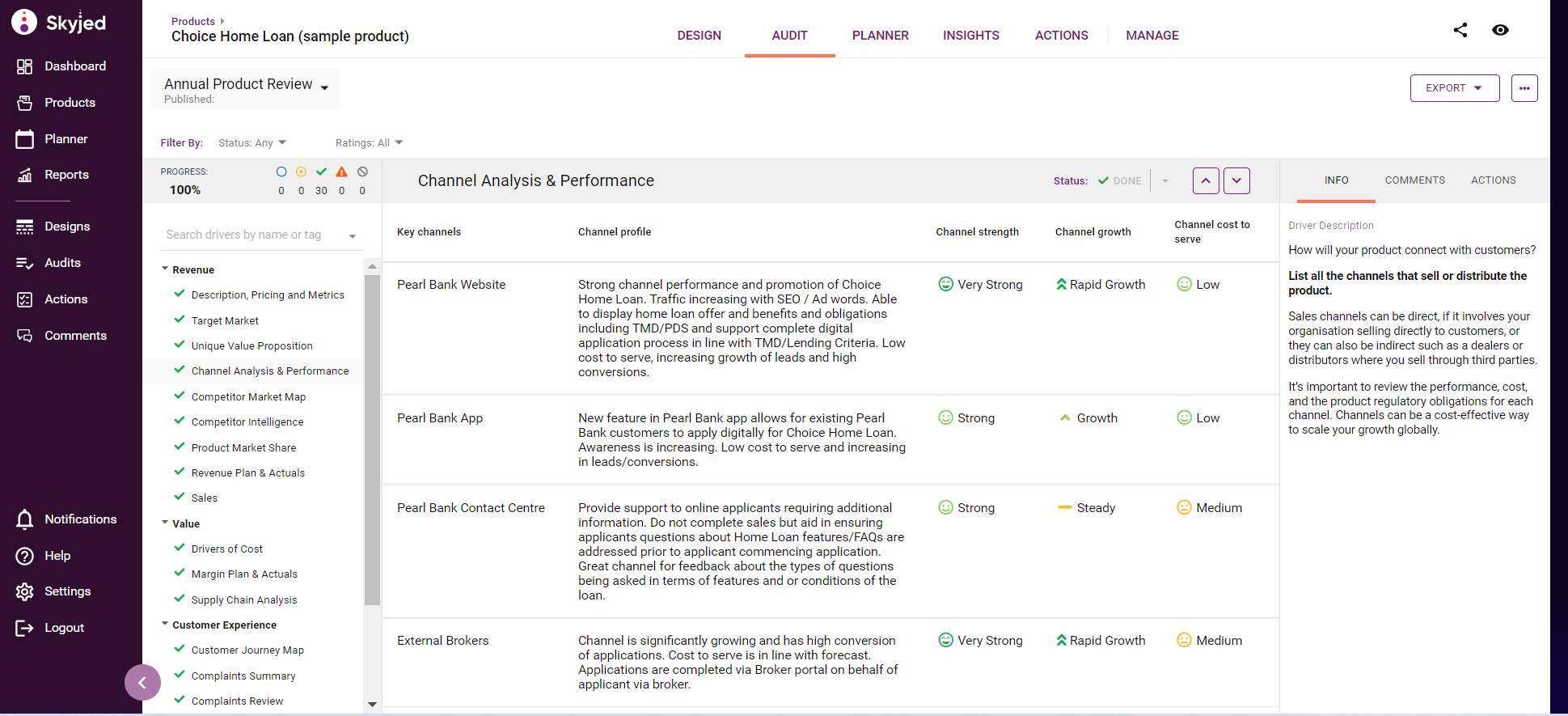Click the Skyjed logo icon

click(24, 22)
